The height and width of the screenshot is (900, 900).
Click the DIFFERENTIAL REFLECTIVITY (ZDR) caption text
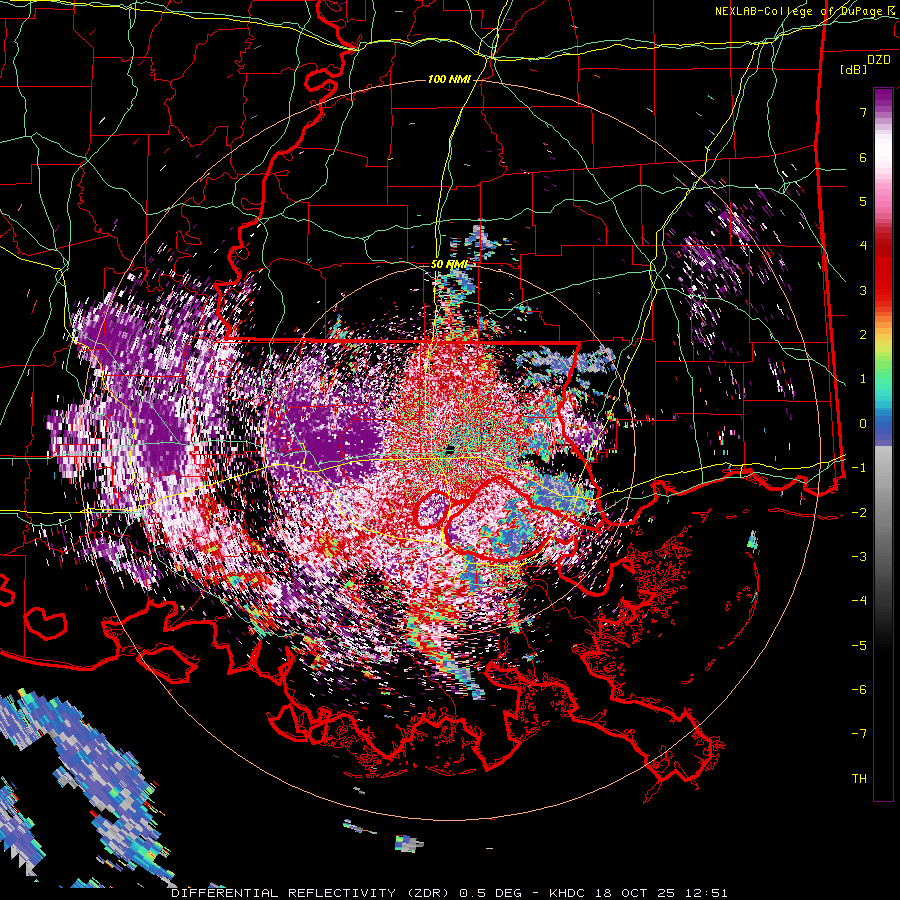312,893
